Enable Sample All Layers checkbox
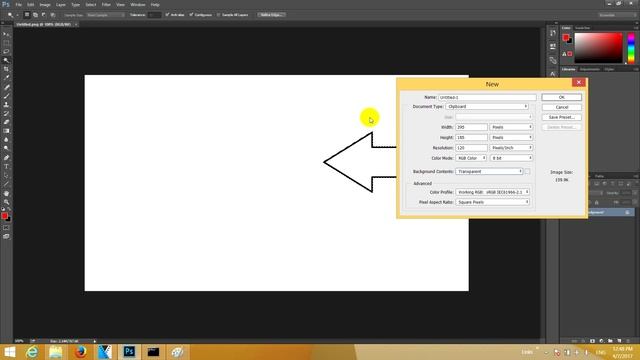 (x=219, y=15)
